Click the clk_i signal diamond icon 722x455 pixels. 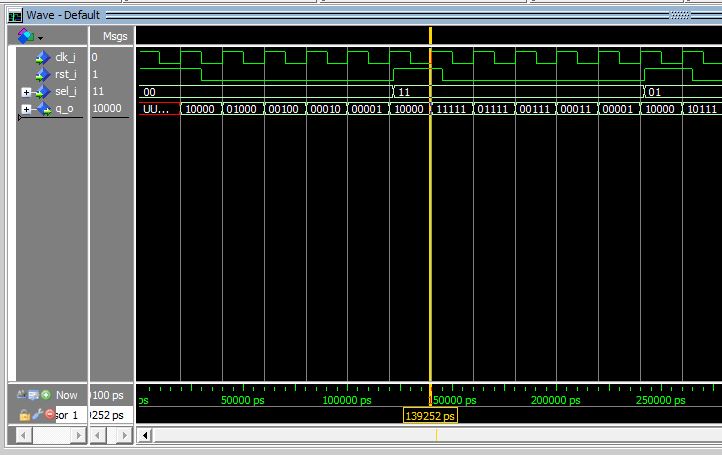click(x=42, y=57)
